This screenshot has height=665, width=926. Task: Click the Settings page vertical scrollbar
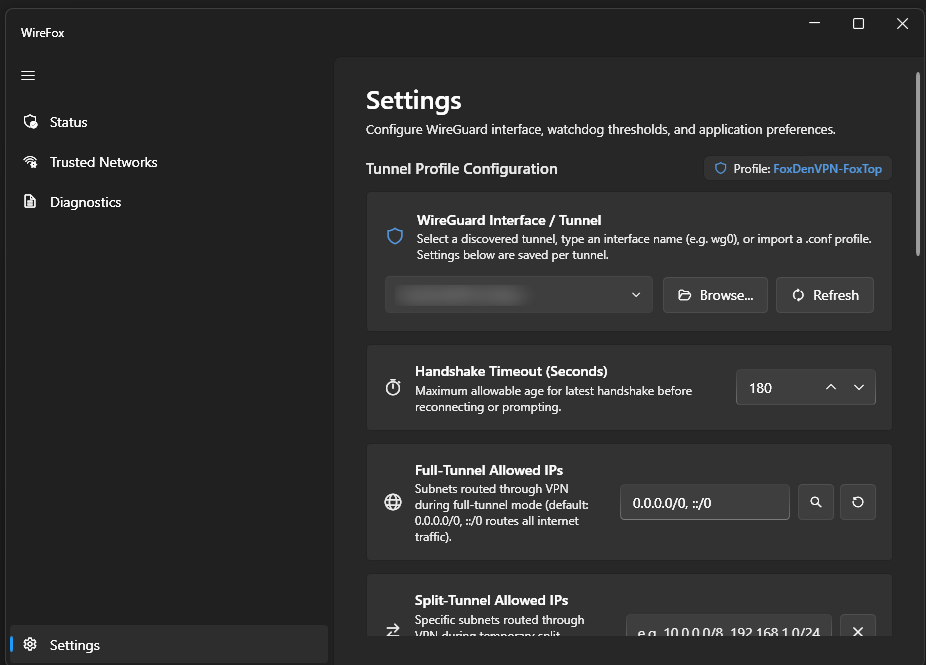pos(918,164)
